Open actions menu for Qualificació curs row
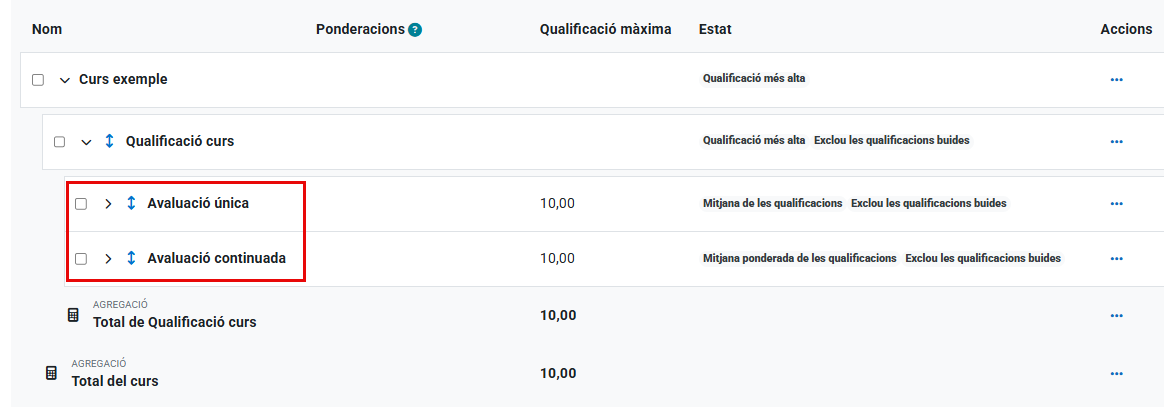The width and height of the screenshot is (1164, 407). [1116, 142]
